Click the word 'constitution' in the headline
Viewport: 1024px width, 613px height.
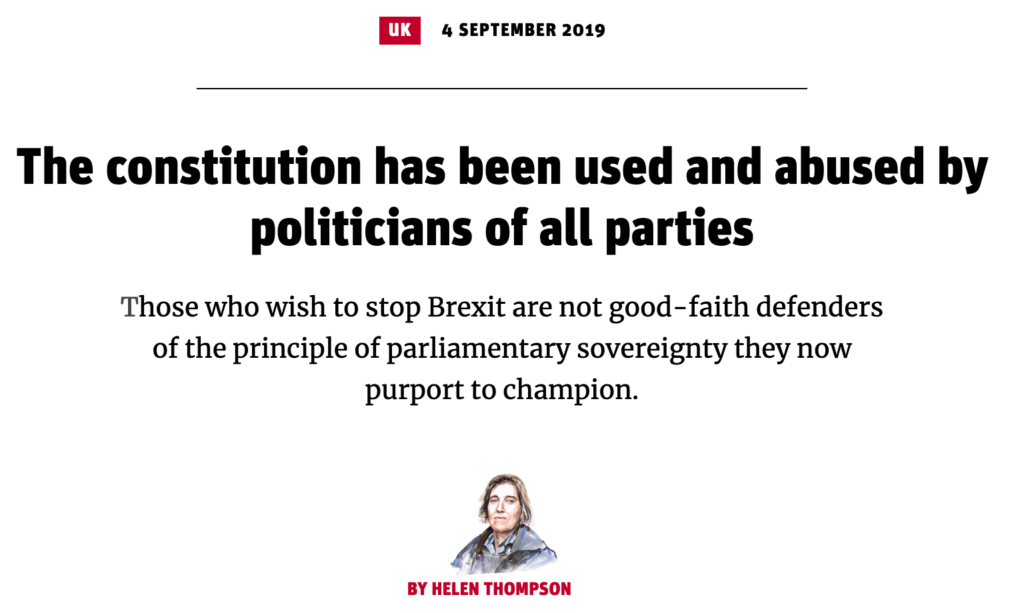[233, 166]
